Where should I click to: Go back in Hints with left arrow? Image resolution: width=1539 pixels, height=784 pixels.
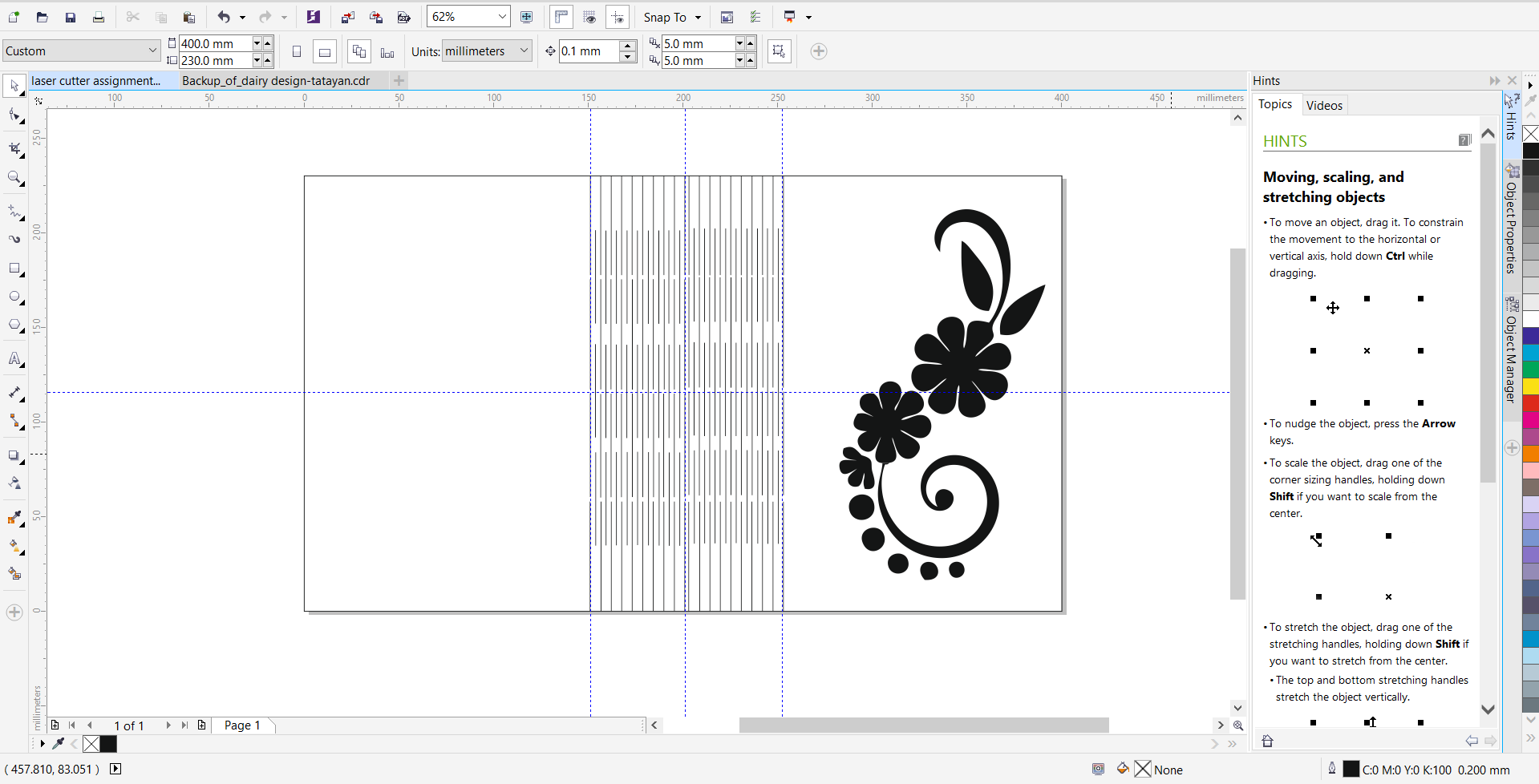pos(1472,741)
